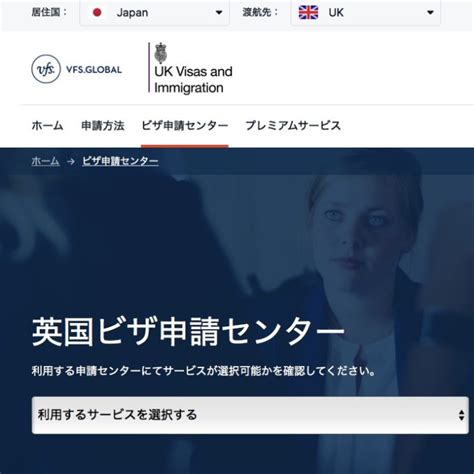Click the VFS Global circular logo
This screenshot has width=474, height=474.
tap(46, 69)
